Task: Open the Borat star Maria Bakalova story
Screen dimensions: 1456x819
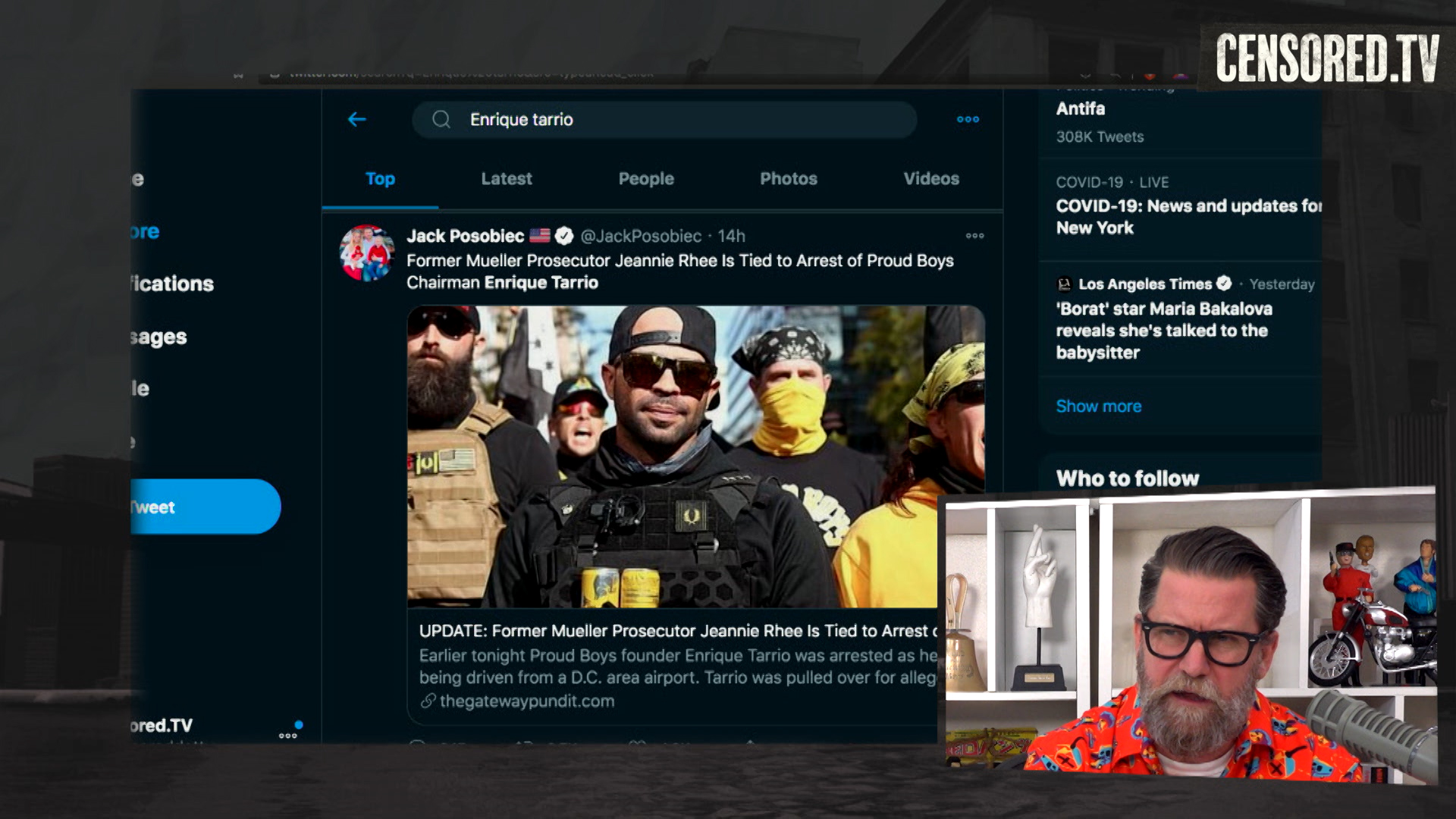Action: (x=1164, y=331)
